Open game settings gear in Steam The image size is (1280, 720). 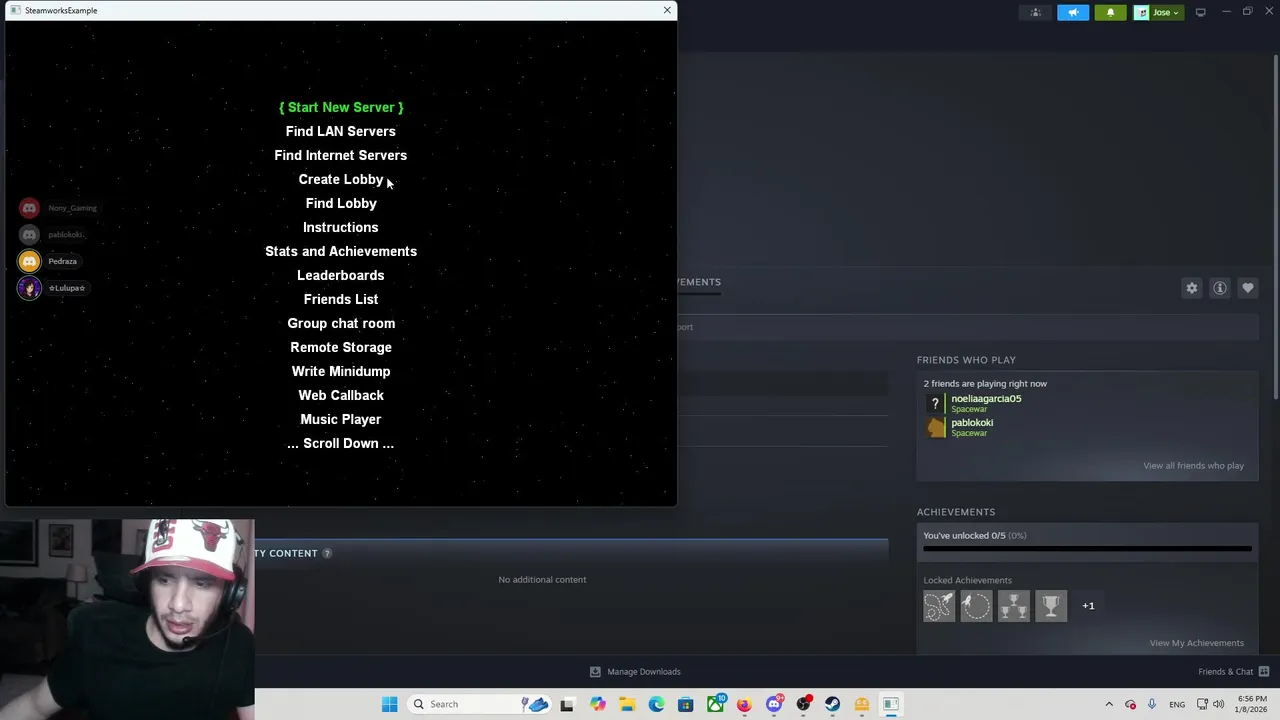pyautogui.click(x=1192, y=288)
